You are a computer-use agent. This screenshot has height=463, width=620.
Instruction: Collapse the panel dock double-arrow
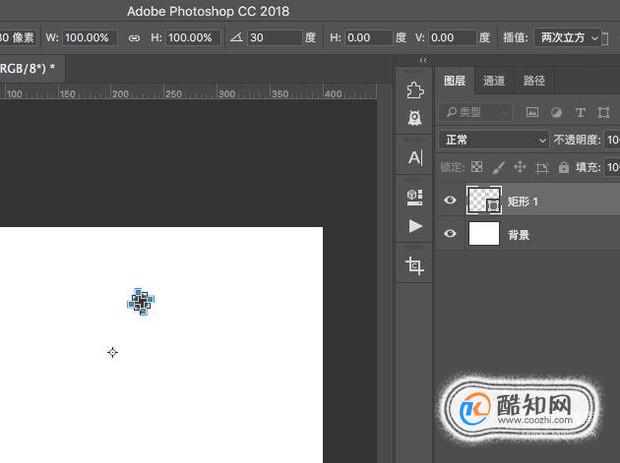tap(423, 60)
